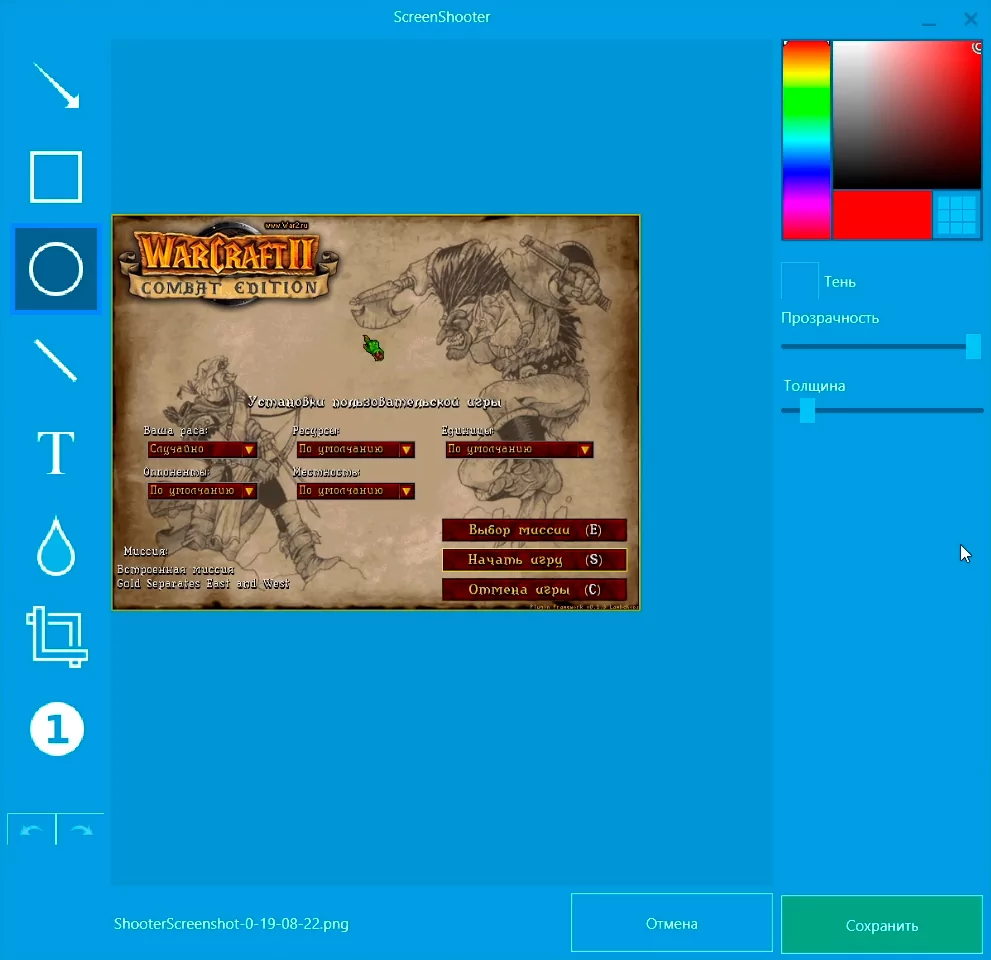991x960 pixels.
Task: Select the Ellipse drawing tool
Action: (x=56, y=269)
